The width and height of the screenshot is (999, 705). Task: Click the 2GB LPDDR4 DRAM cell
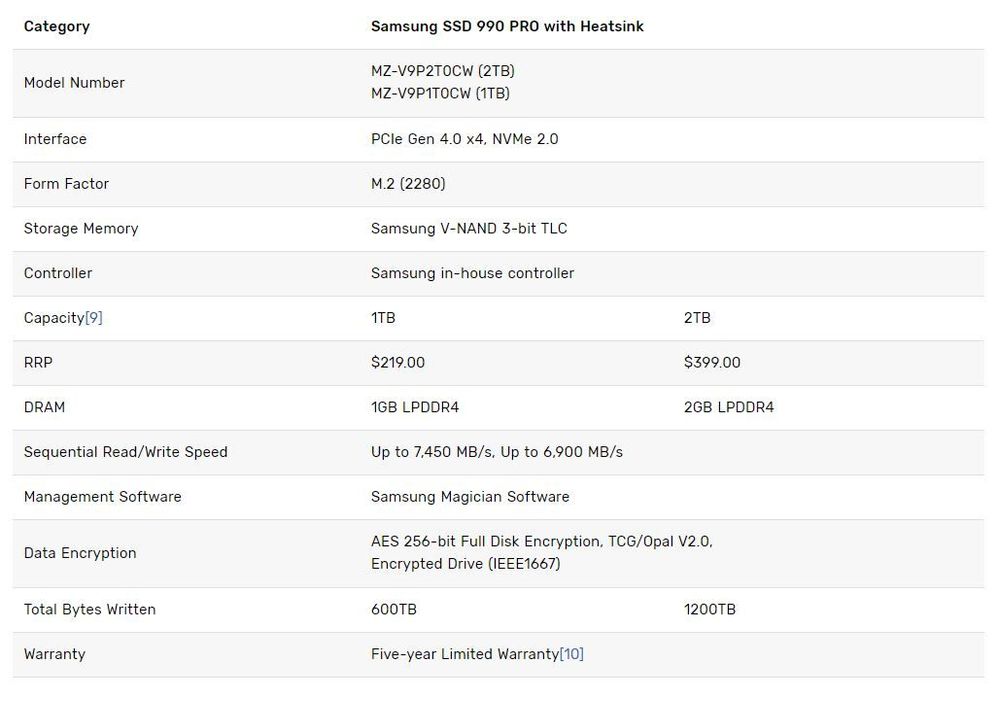pos(729,408)
